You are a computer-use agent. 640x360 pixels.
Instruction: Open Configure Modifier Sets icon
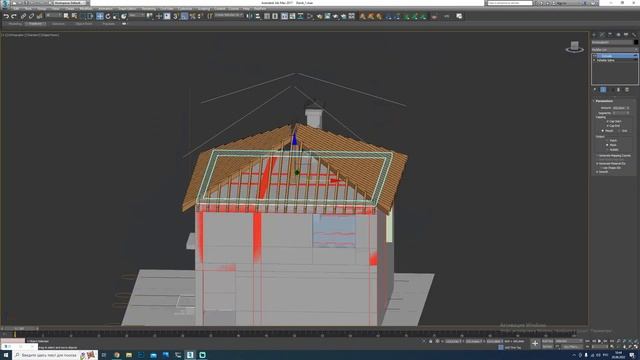point(627,90)
